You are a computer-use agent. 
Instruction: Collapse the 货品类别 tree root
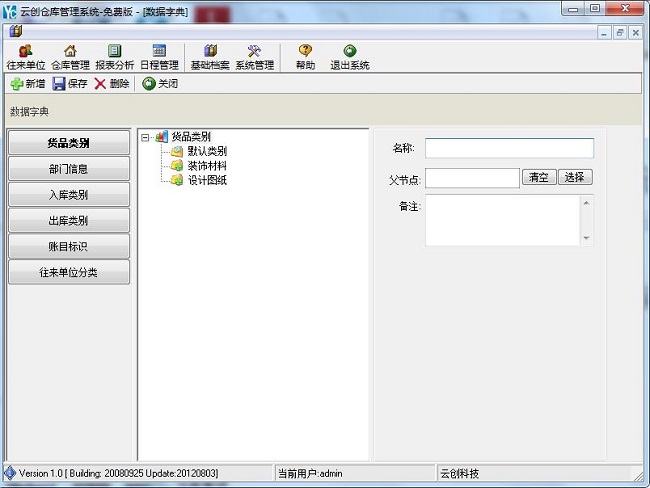click(x=145, y=137)
